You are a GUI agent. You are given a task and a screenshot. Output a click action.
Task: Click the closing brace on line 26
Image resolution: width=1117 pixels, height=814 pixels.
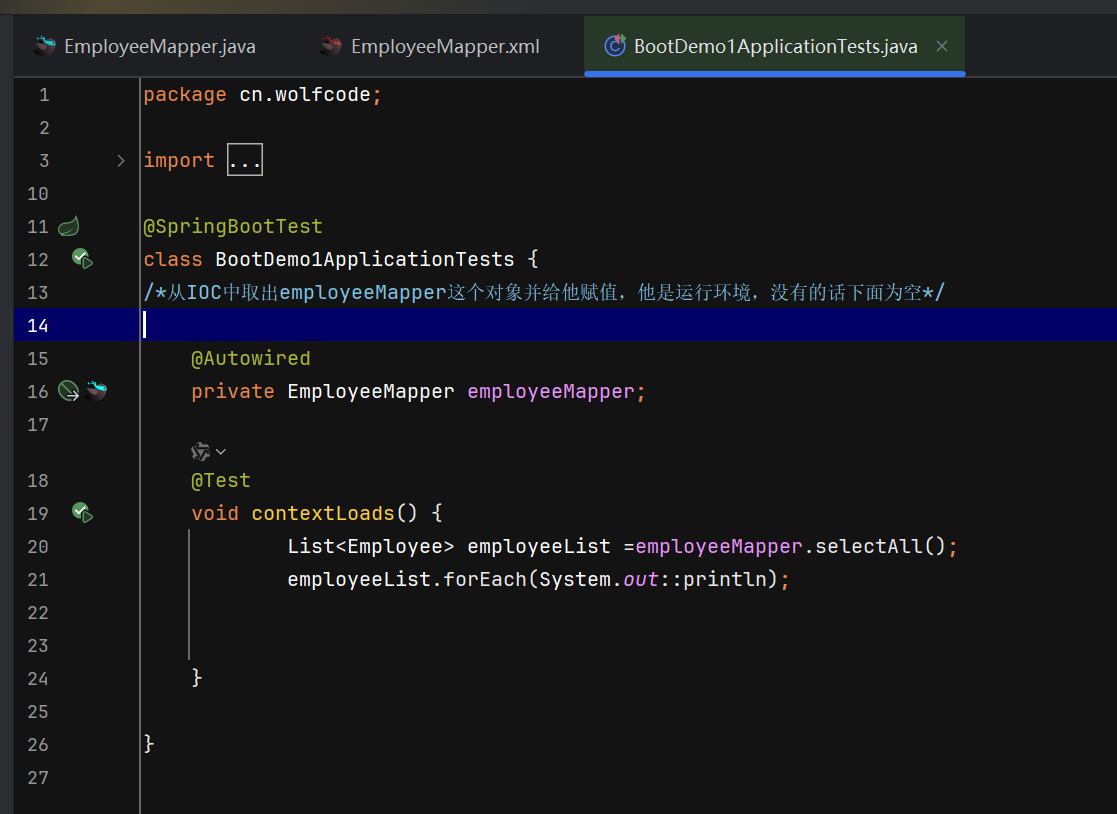pos(149,743)
